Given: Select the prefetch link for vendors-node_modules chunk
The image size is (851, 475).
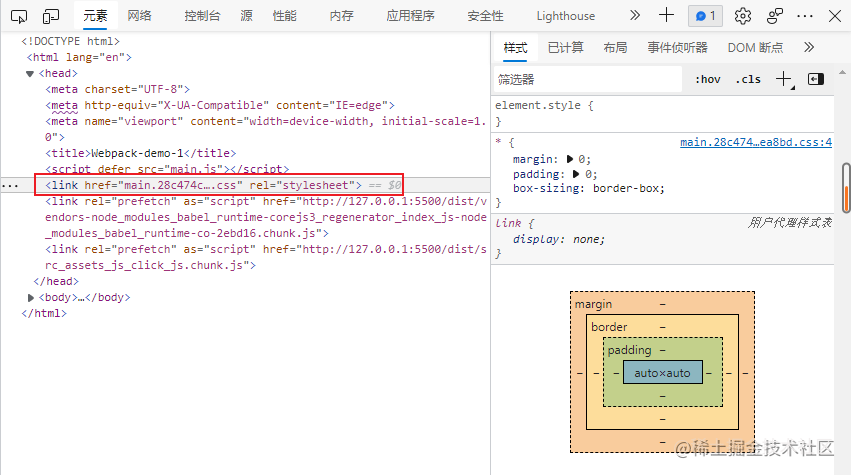Looking at the screenshot, I should click(265, 217).
